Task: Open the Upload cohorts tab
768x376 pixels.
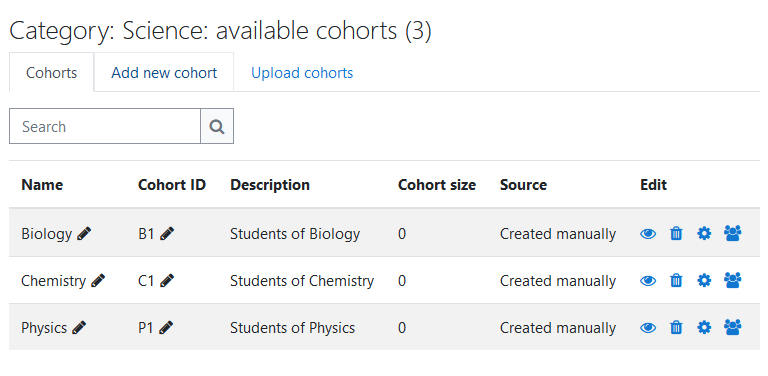Action: point(302,72)
